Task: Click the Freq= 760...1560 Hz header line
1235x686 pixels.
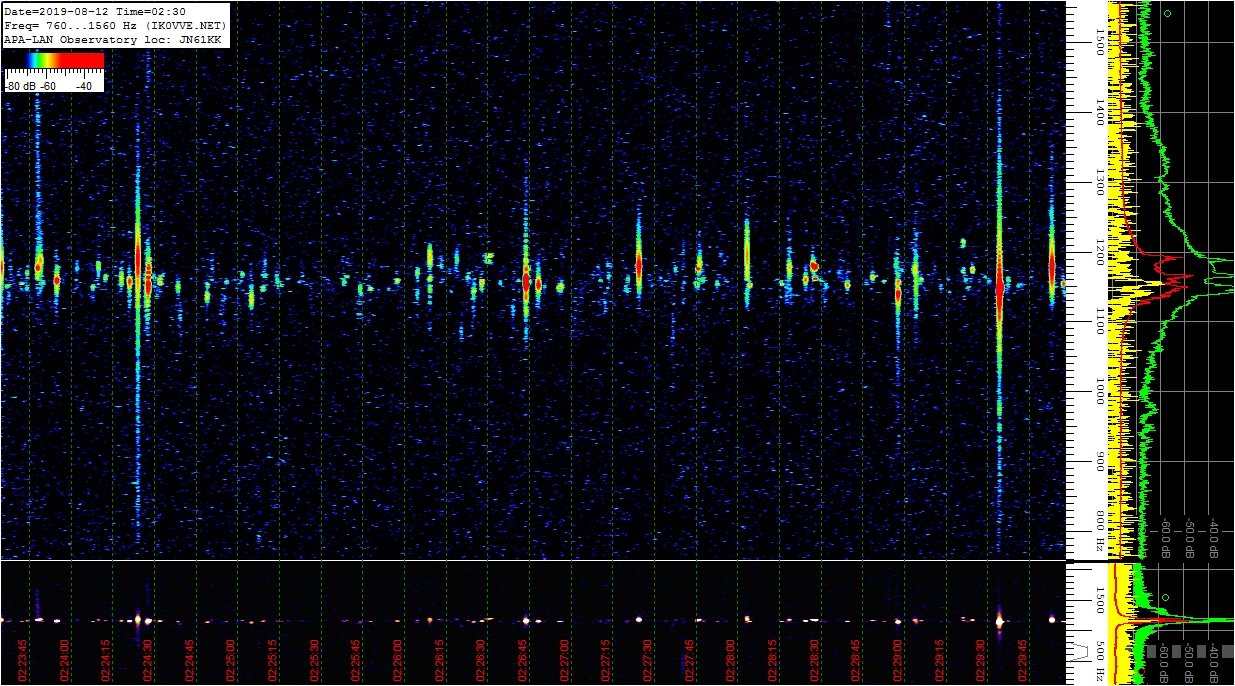Action: [x=113, y=25]
